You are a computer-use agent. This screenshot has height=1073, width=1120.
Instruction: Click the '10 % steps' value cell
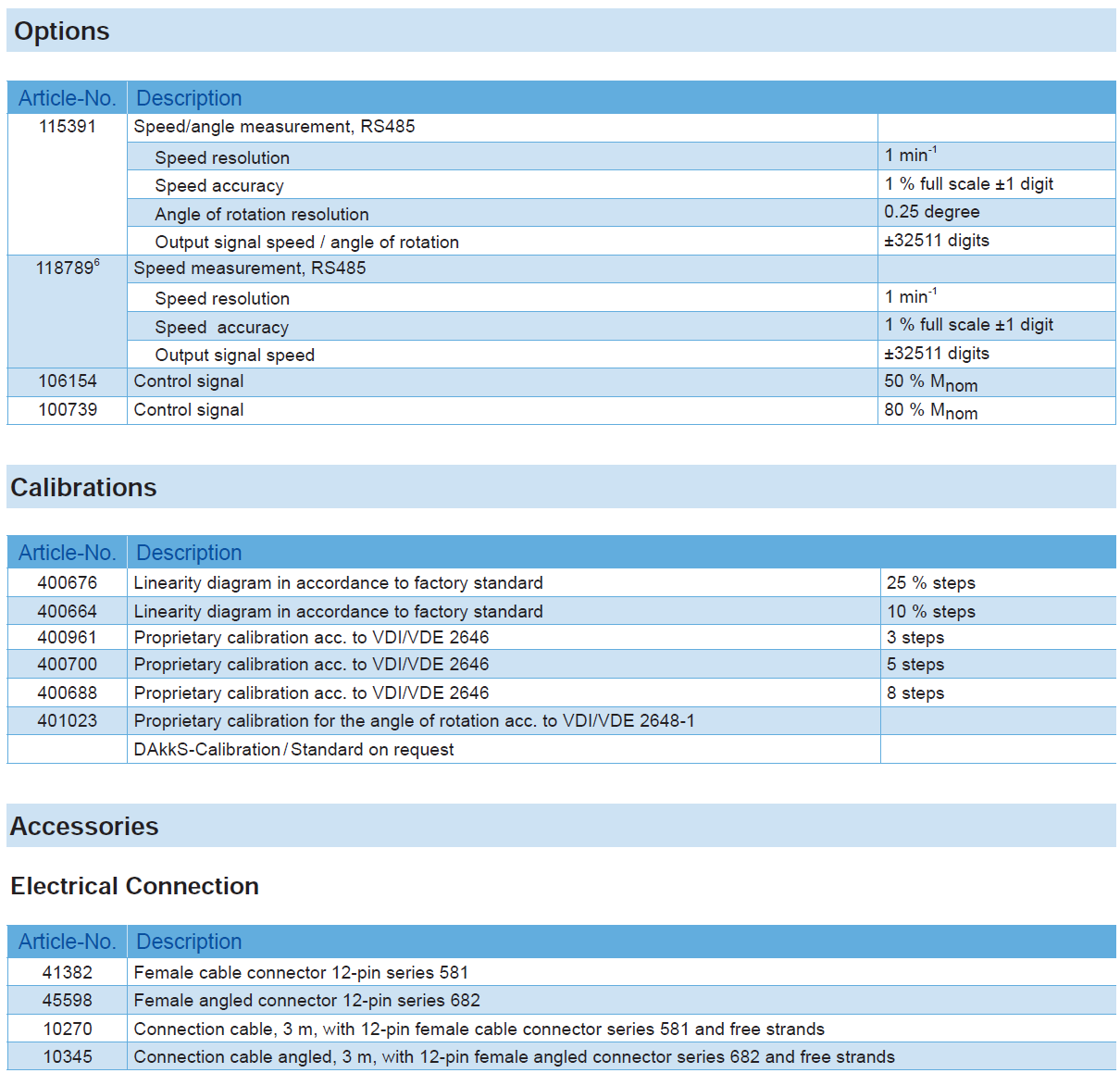(x=930, y=612)
